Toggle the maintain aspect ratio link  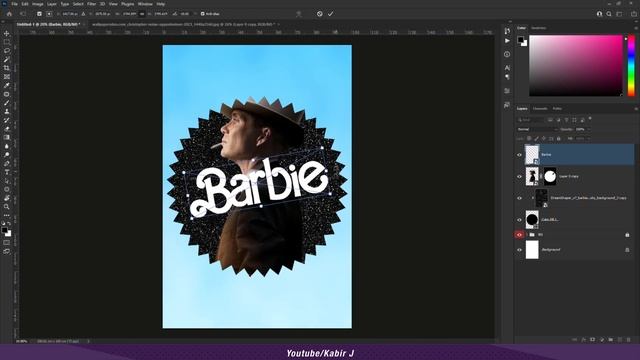(x=142, y=14)
